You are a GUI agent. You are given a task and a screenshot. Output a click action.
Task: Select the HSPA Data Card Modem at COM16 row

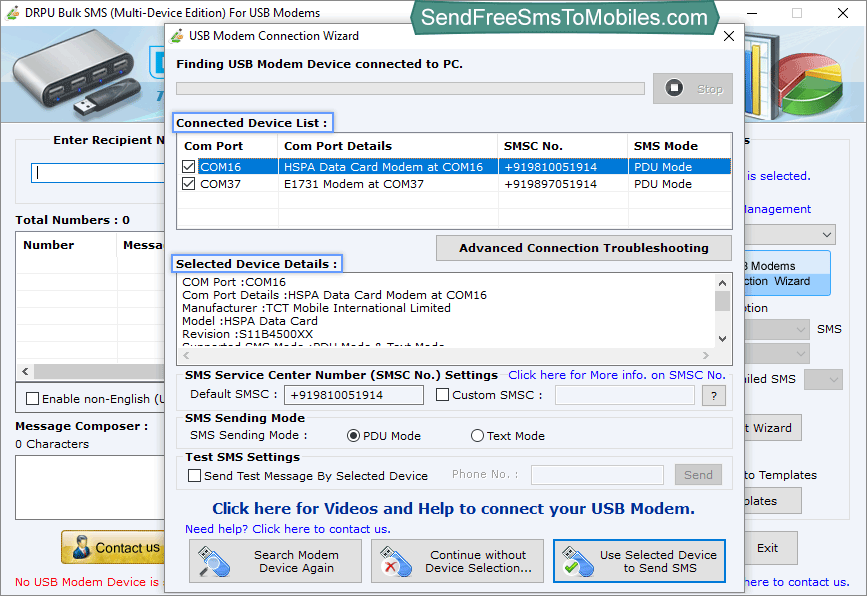click(x=453, y=166)
